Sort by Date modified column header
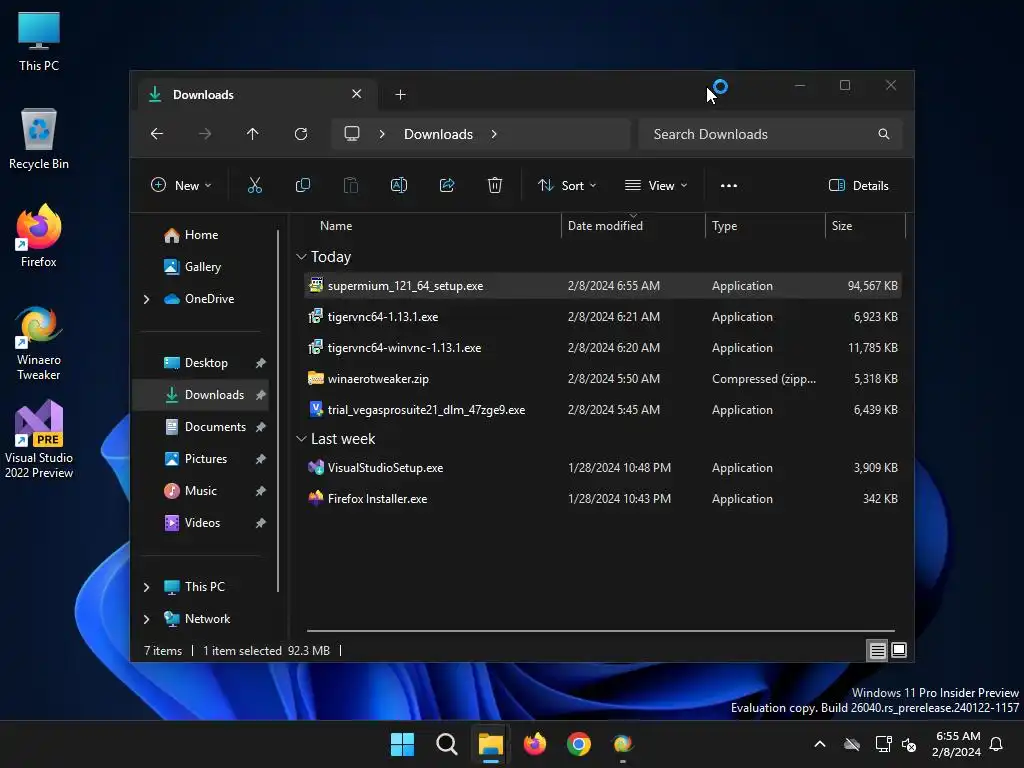 point(633,226)
